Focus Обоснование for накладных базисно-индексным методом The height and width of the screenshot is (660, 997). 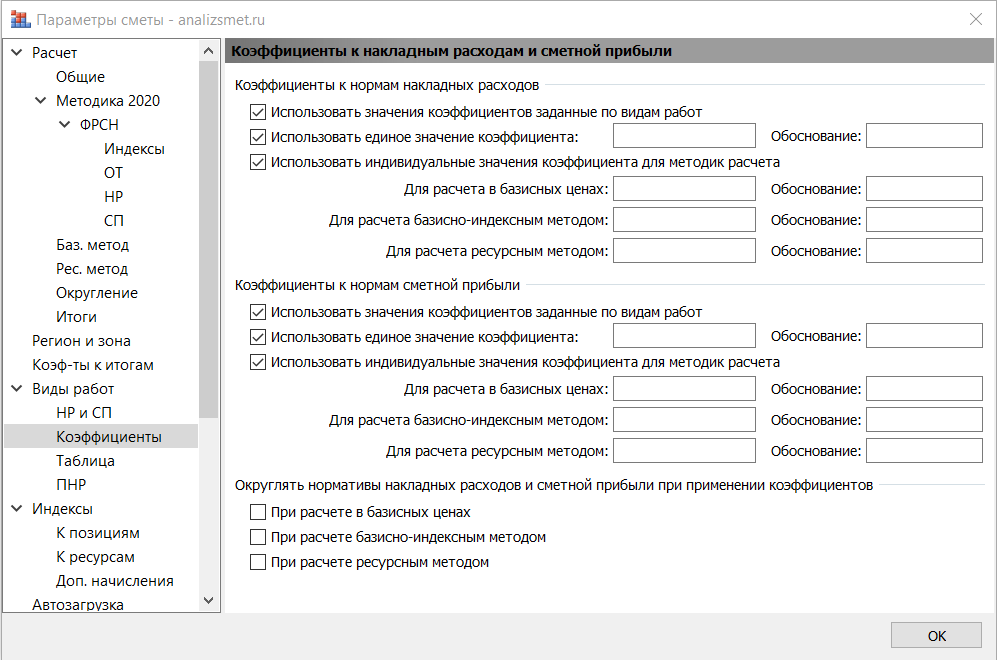[x=925, y=220]
